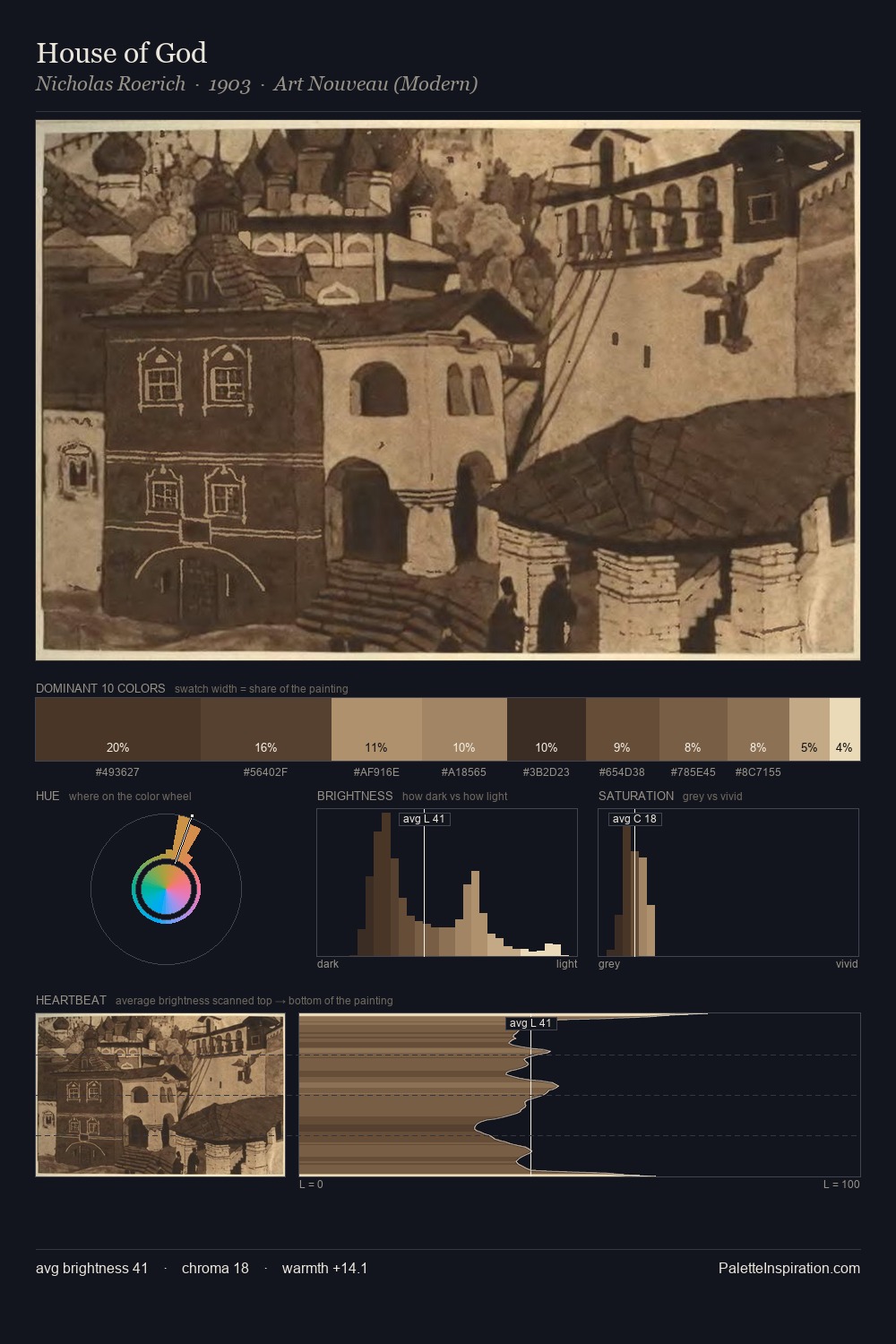Click the 'grey' axis label

pyautogui.click(x=609, y=964)
